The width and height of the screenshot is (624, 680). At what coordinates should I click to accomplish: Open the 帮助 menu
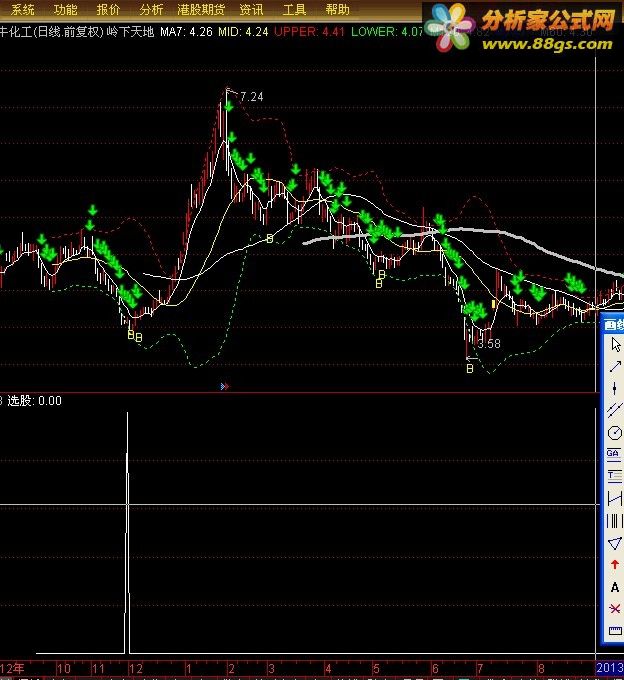point(337,9)
